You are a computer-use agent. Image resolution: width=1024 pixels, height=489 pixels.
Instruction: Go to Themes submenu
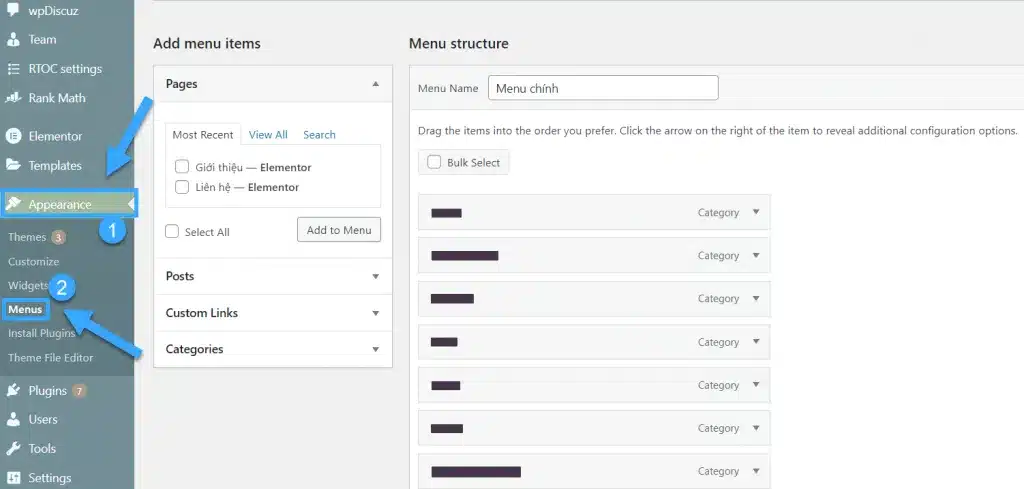[27, 237]
